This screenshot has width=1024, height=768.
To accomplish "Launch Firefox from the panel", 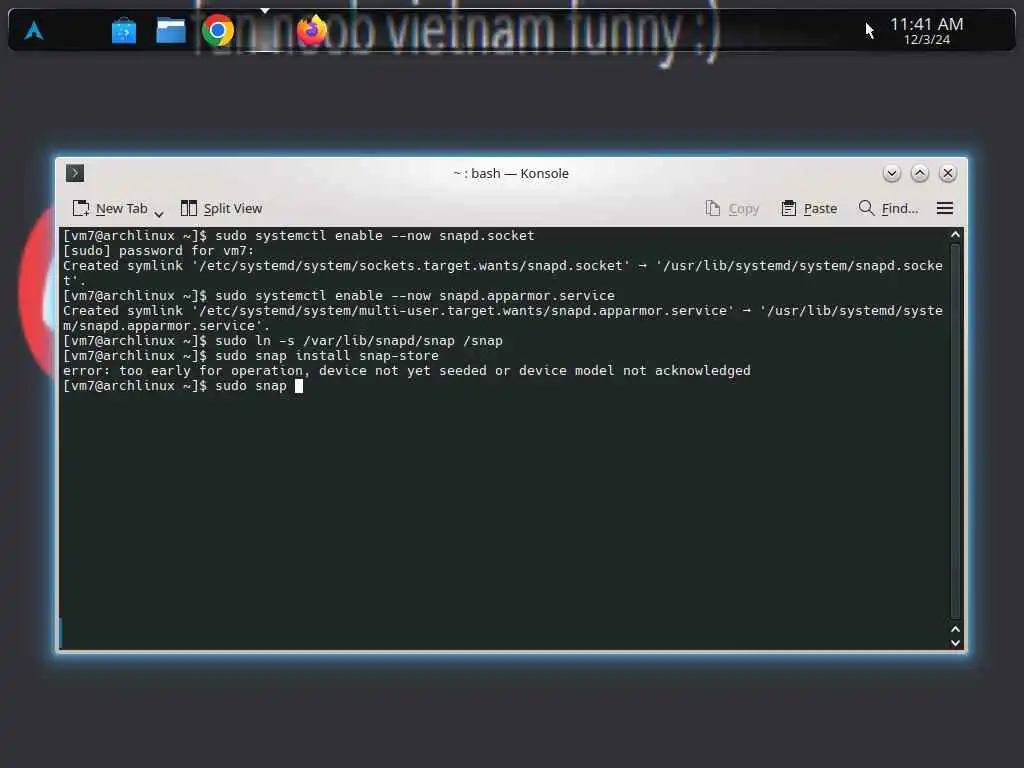I will click(x=312, y=30).
